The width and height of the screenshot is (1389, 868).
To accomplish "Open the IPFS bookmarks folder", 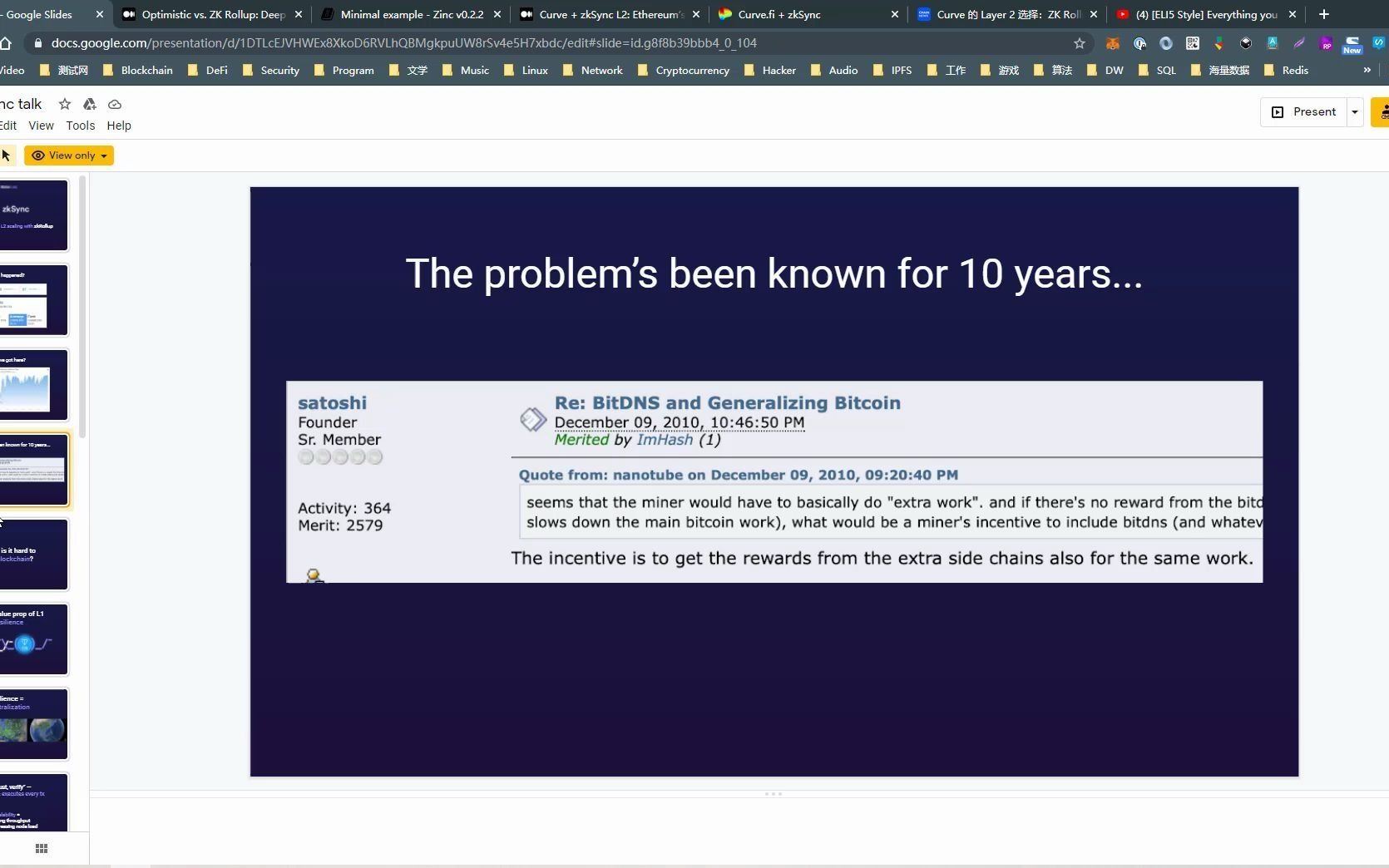I will pyautogui.click(x=892, y=70).
